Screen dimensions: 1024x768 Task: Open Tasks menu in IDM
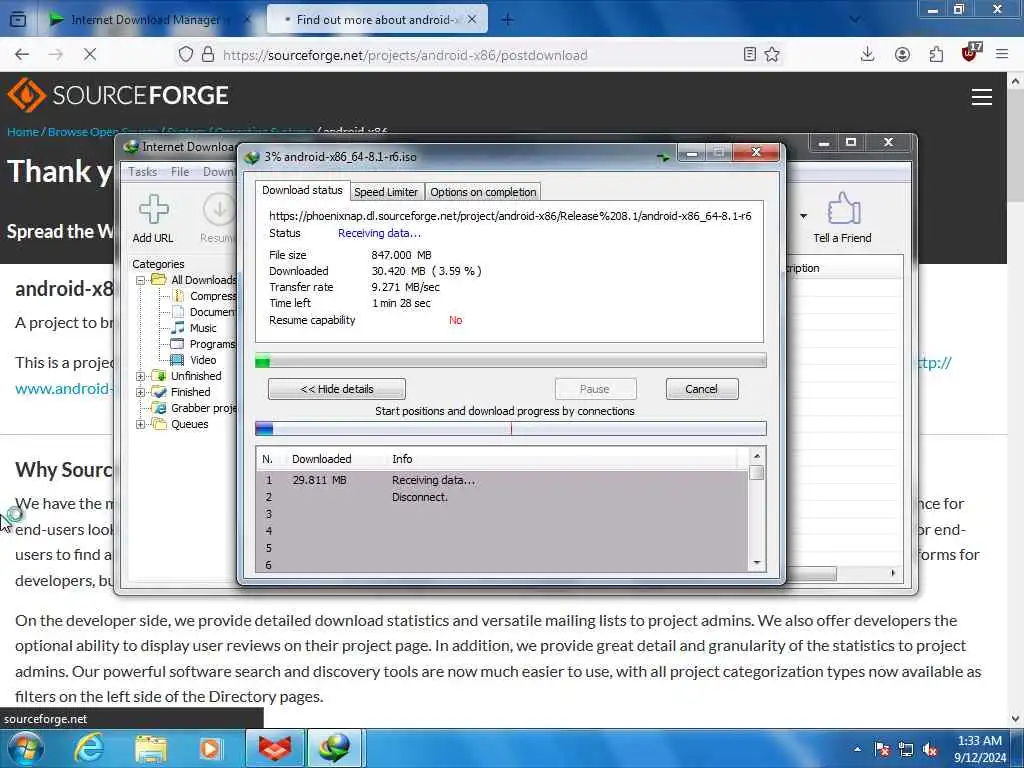(142, 172)
